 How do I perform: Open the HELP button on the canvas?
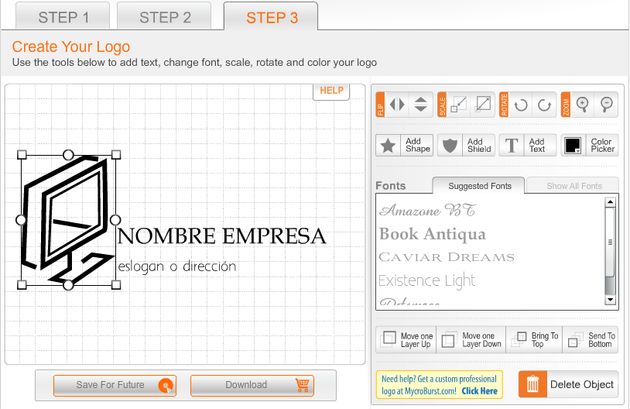point(331,91)
